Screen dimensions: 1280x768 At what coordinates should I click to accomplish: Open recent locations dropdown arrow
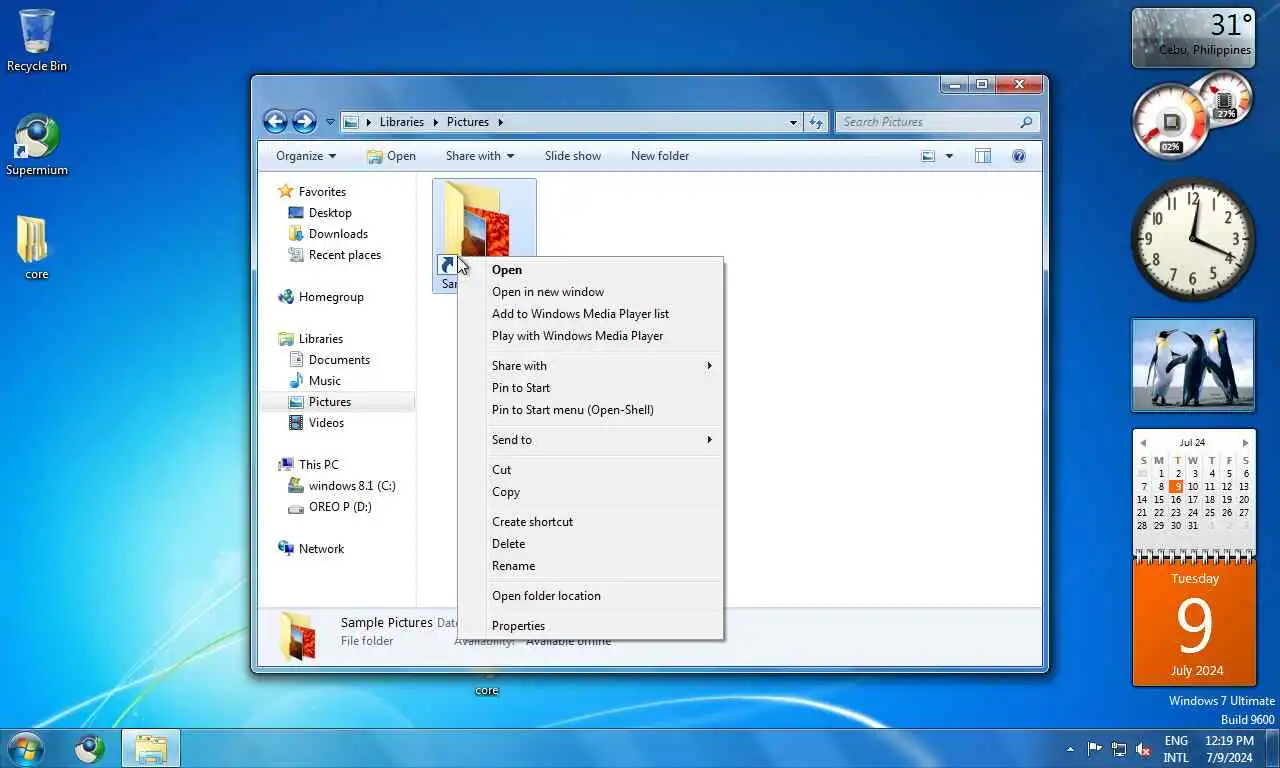pyautogui.click(x=330, y=122)
